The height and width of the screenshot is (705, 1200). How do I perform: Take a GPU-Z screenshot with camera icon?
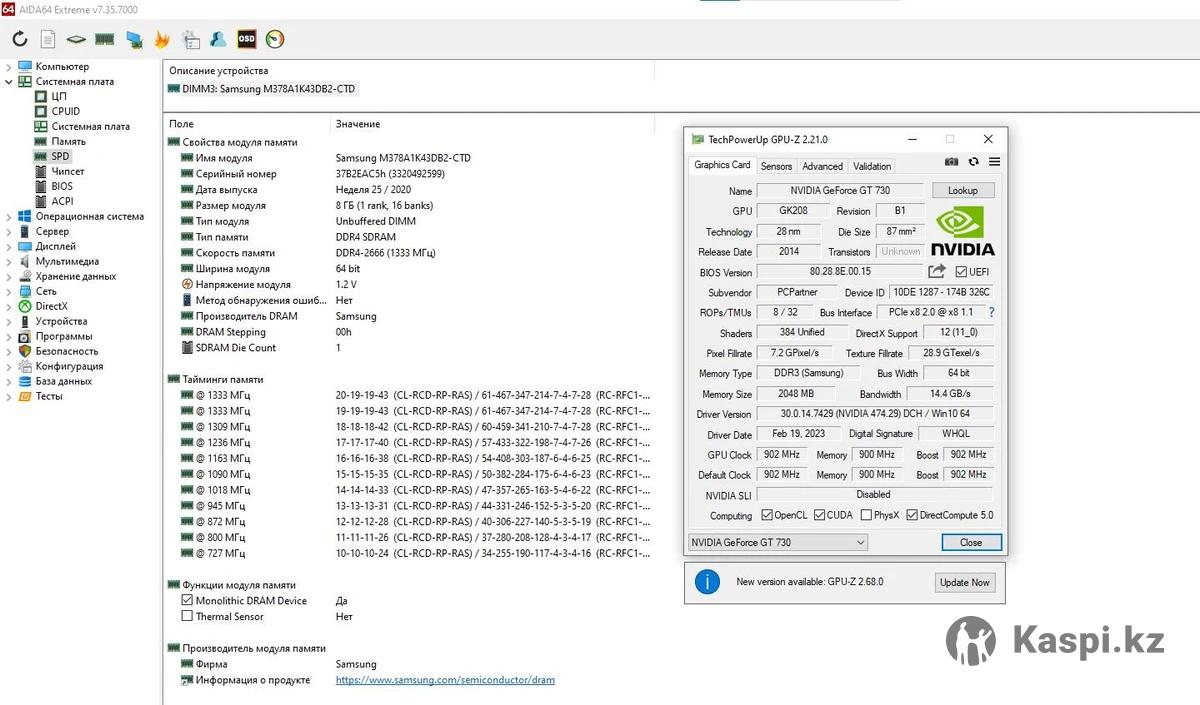[x=951, y=162]
